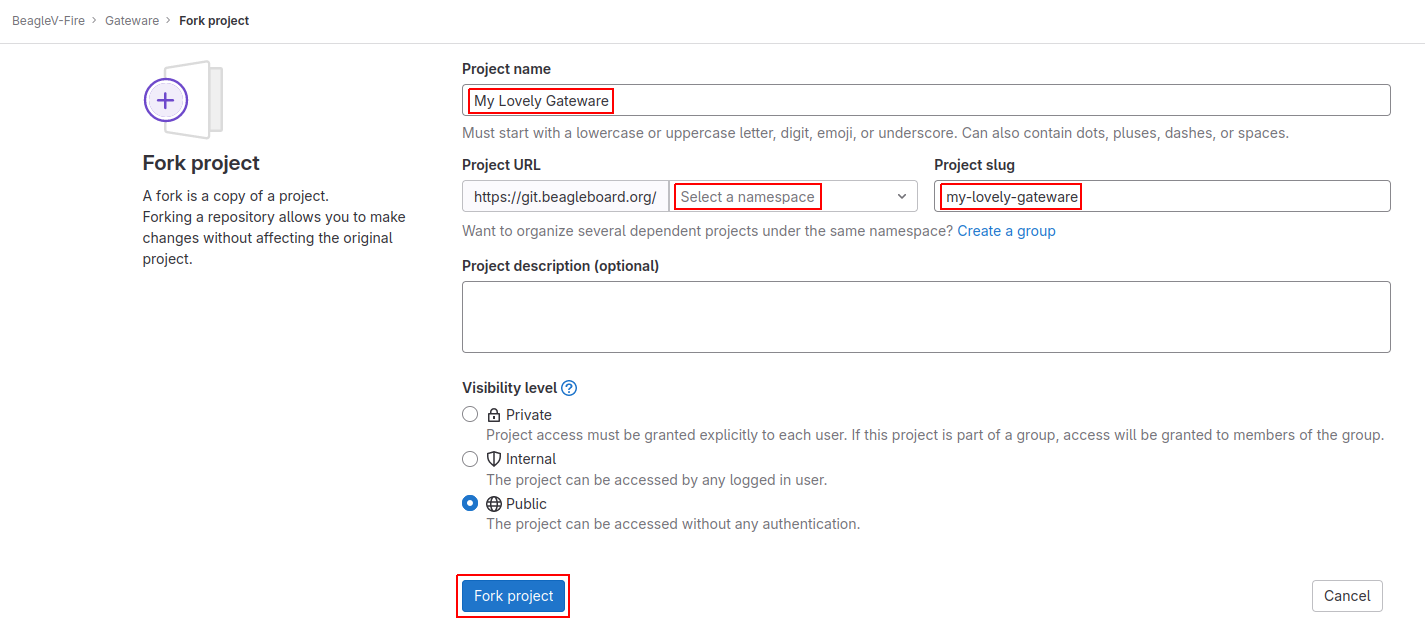
Task: Click the git.beagleboard.org URL prefix box
Action: 565,197
